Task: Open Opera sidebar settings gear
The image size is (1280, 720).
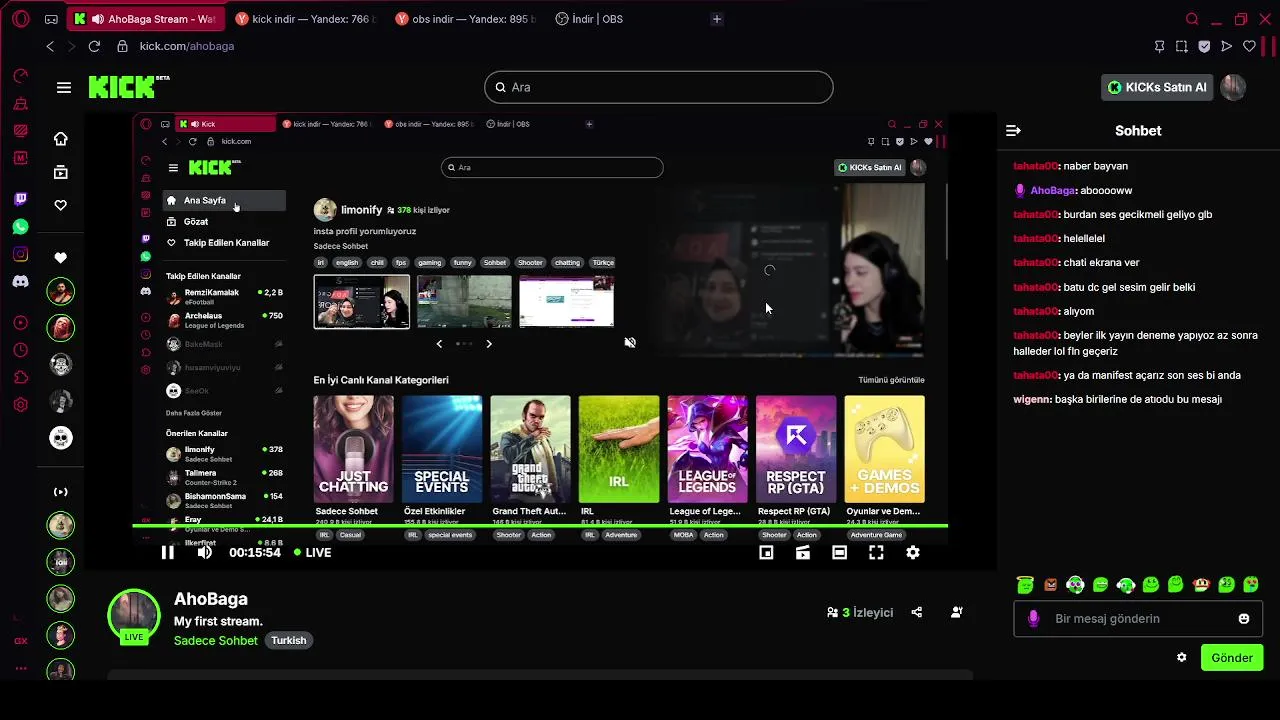Action: pos(20,405)
